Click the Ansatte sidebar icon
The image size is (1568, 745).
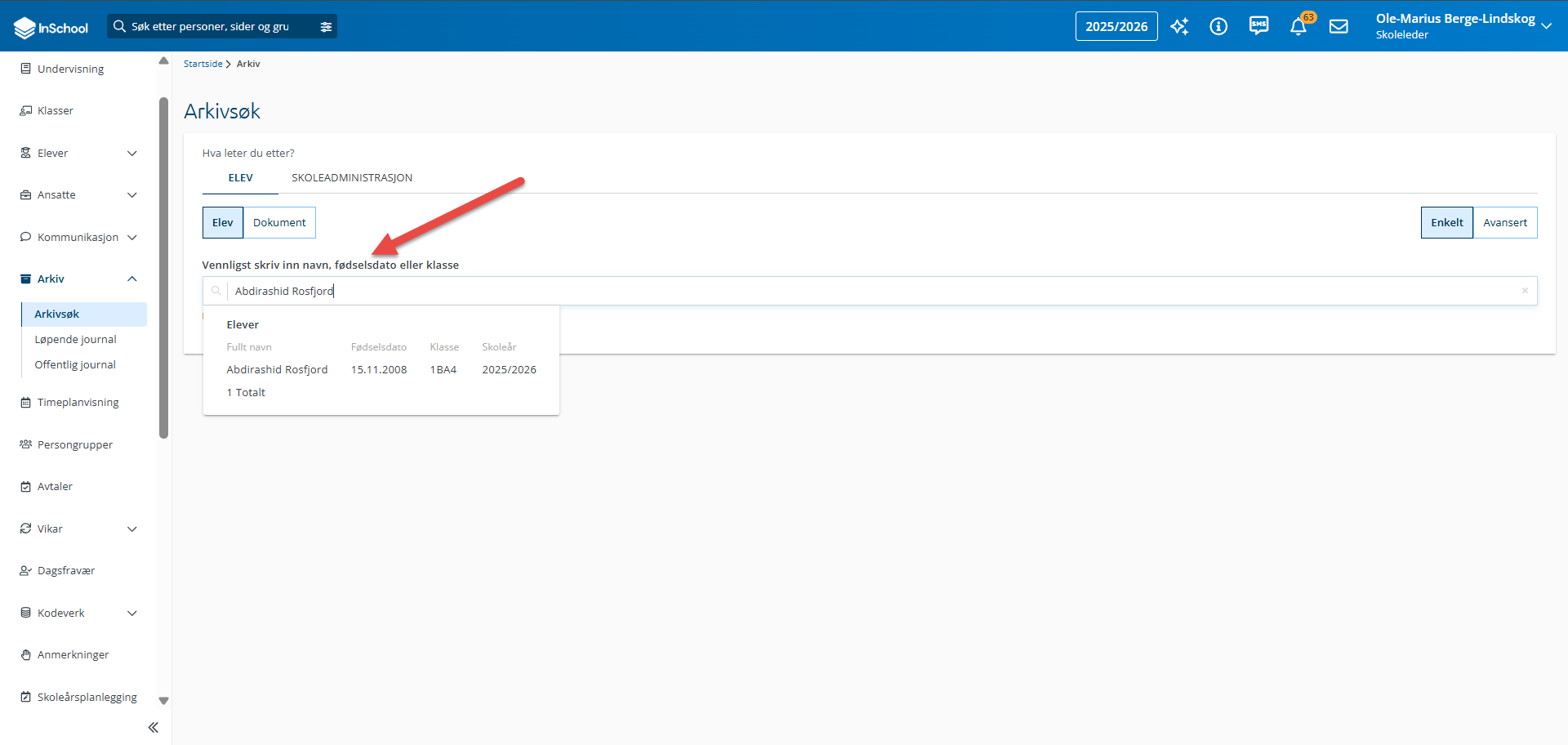click(x=26, y=194)
